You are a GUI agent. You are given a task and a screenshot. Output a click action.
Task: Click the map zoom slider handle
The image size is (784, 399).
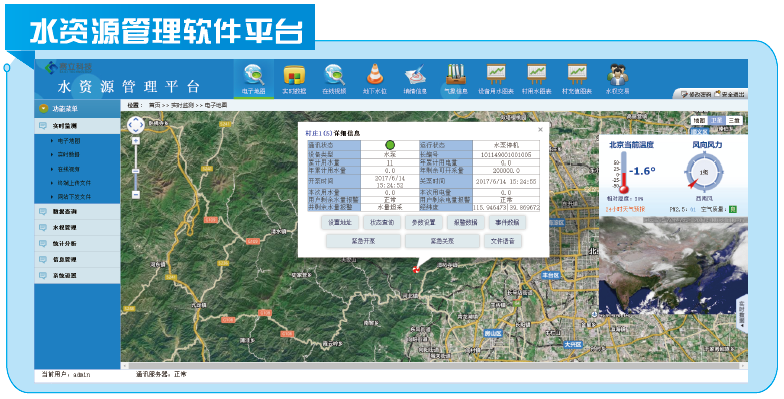click(x=136, y=172)
